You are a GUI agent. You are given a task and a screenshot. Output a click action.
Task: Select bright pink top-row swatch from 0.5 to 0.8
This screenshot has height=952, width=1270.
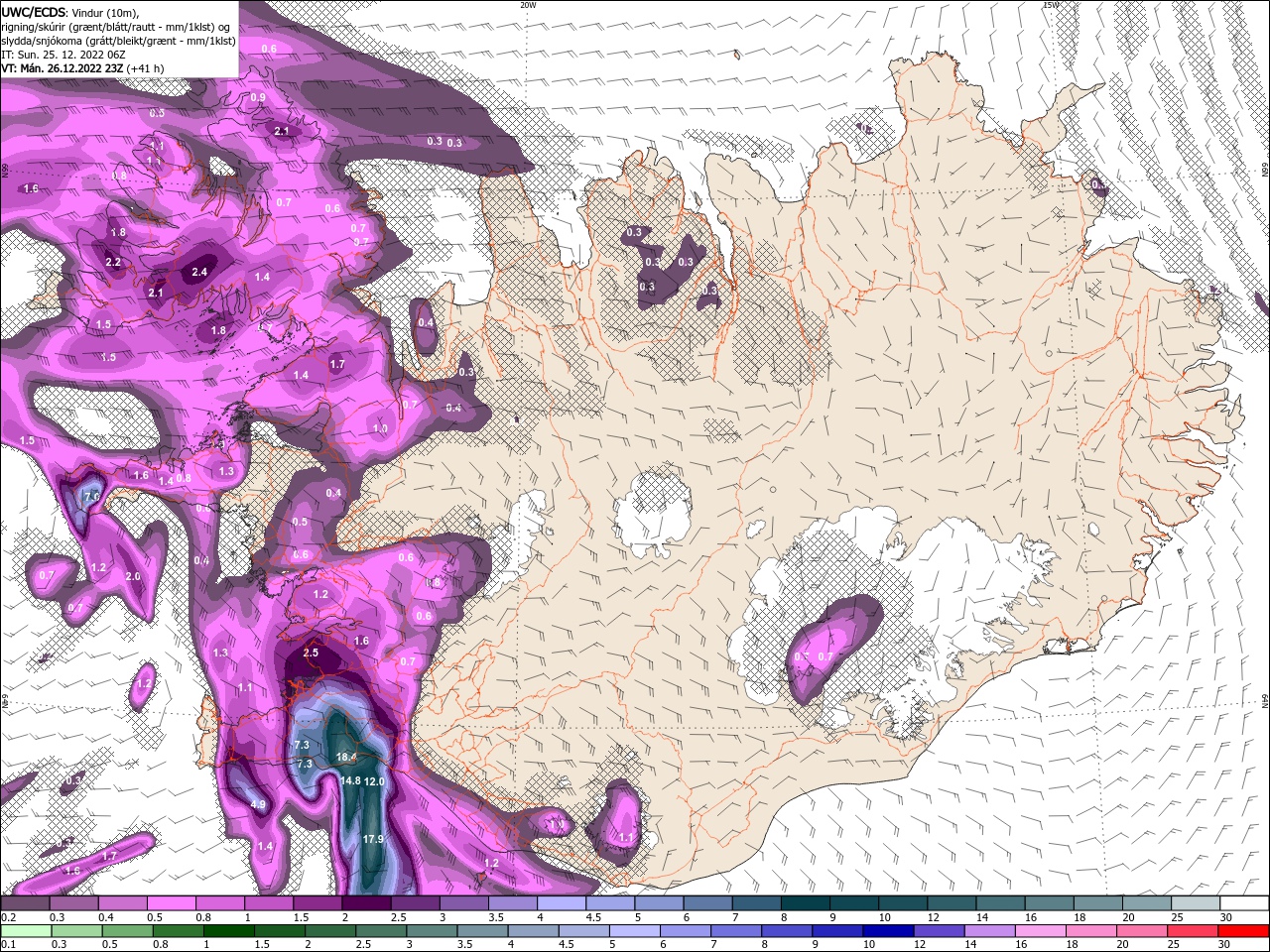171,903
